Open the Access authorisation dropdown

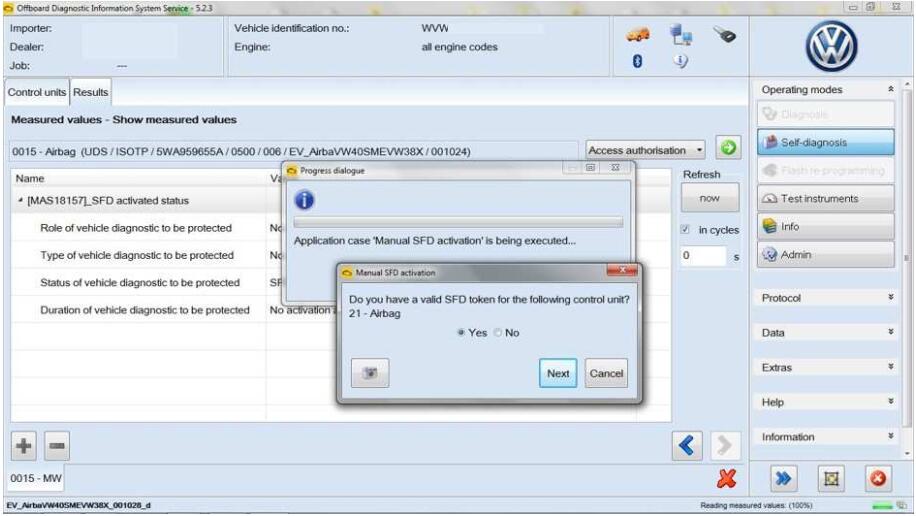click(x=646, y=150)
